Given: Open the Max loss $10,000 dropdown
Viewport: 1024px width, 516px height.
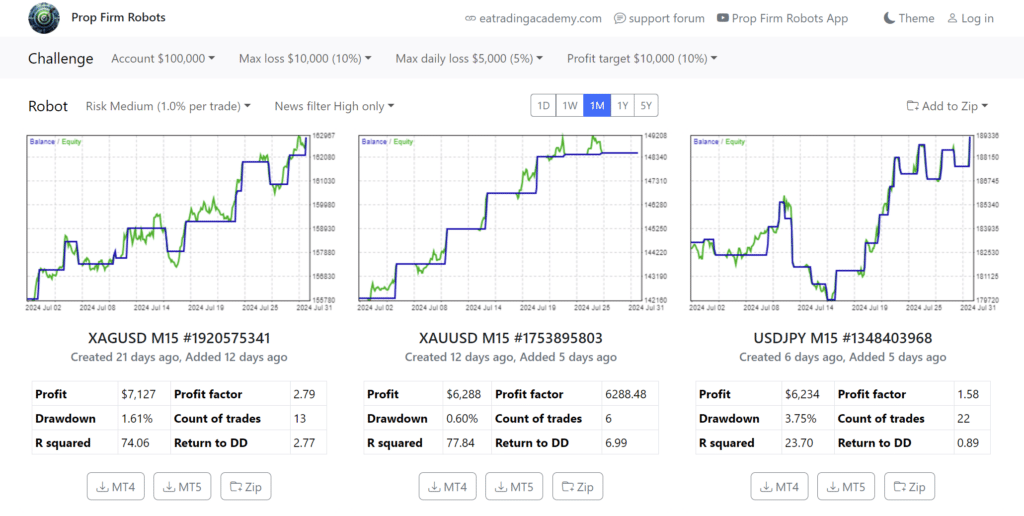Looking at the screenshot, I should [305, 59].
